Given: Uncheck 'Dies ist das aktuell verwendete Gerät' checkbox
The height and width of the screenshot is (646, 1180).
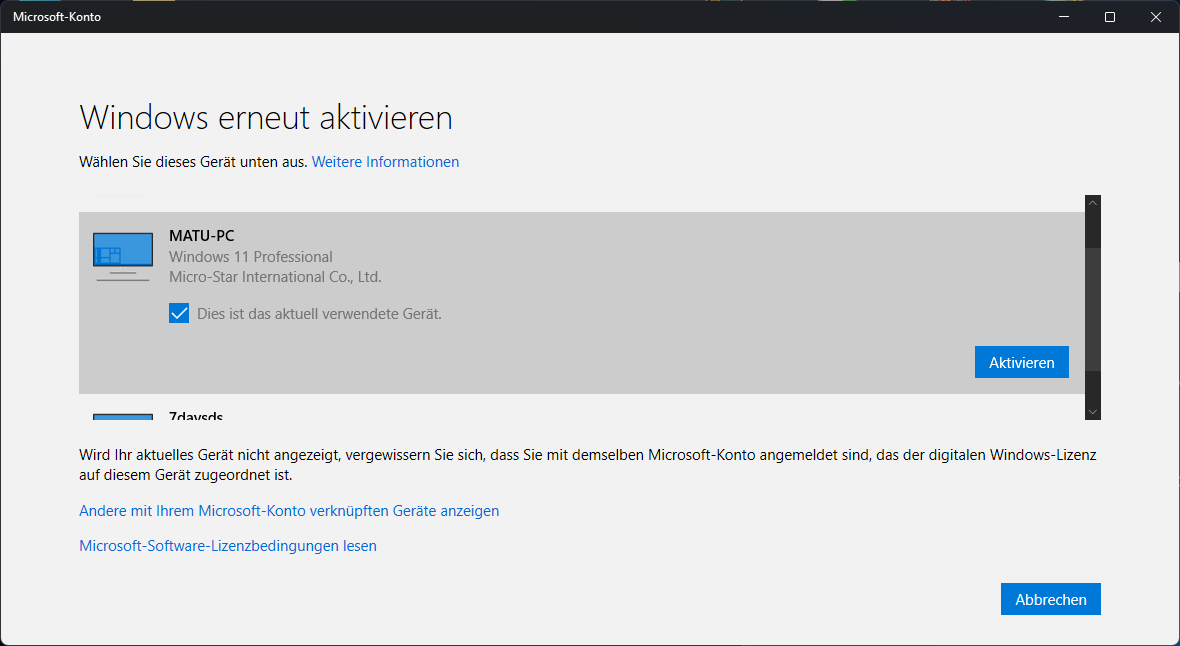Looking at the screenshot, I should click(179, 313).
